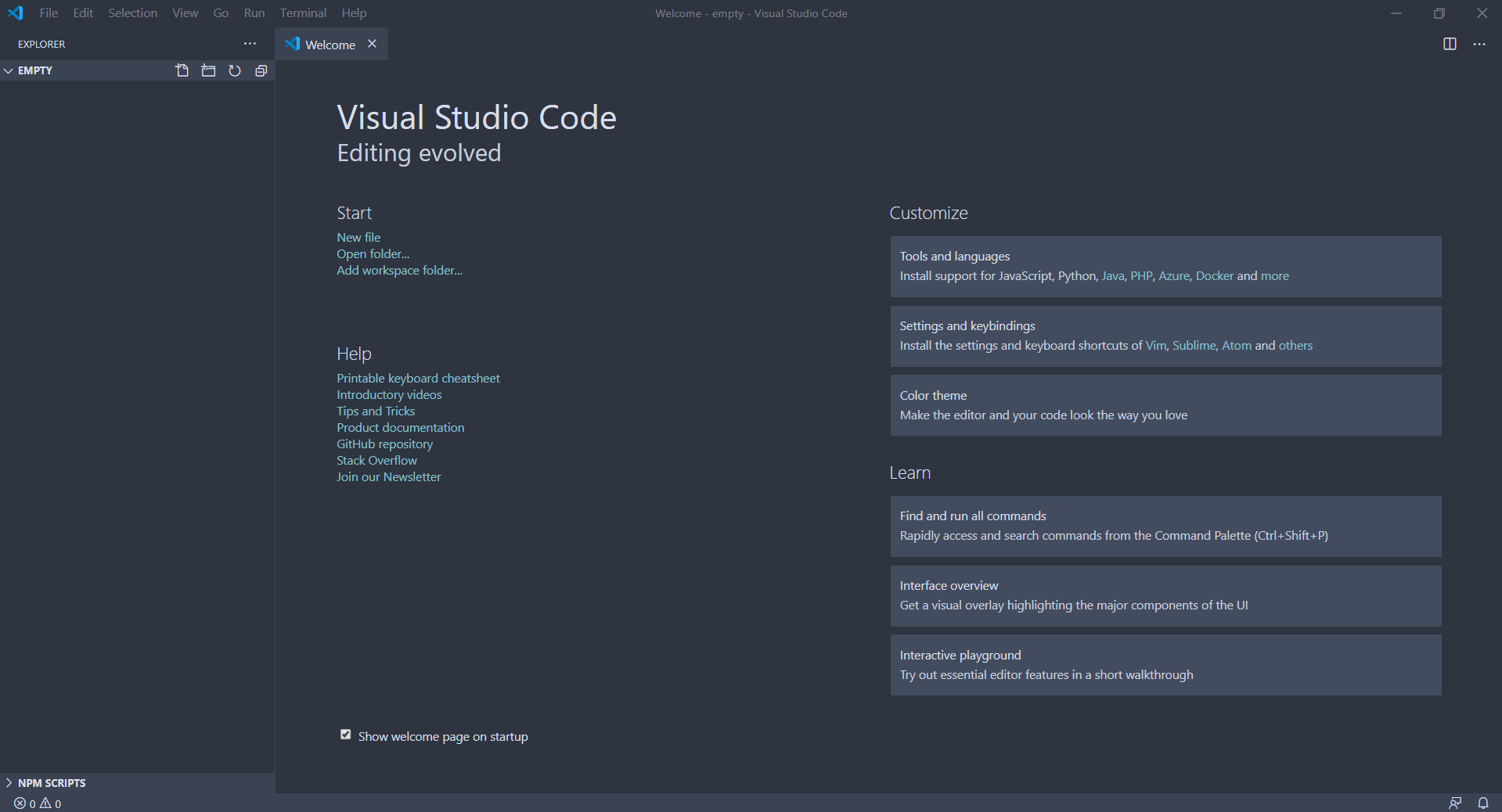Open the Interface overview card
This screenshot has width=1502, height=812.
pos(1165,596)
